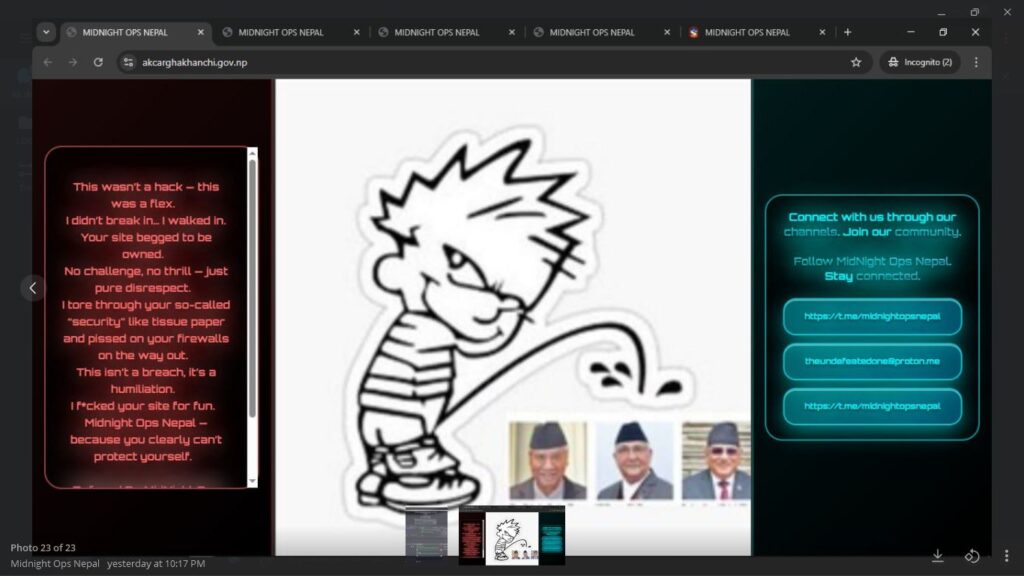The height and width of the screenshot is (576, 1024).
Task: Bookmark this page with the star icon
Action: [856, 62]
